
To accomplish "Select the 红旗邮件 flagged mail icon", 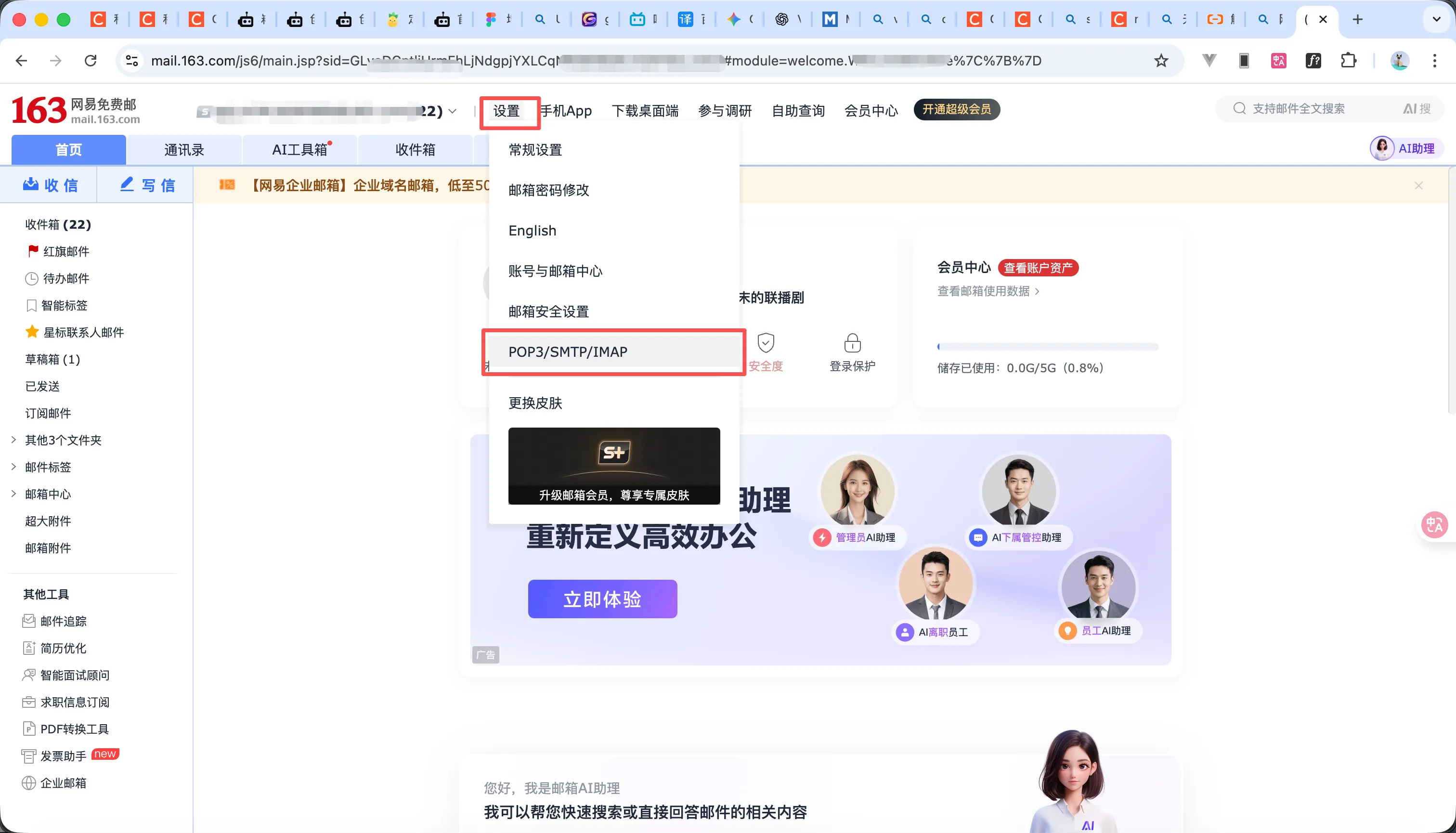I will [x=33, y=251].
